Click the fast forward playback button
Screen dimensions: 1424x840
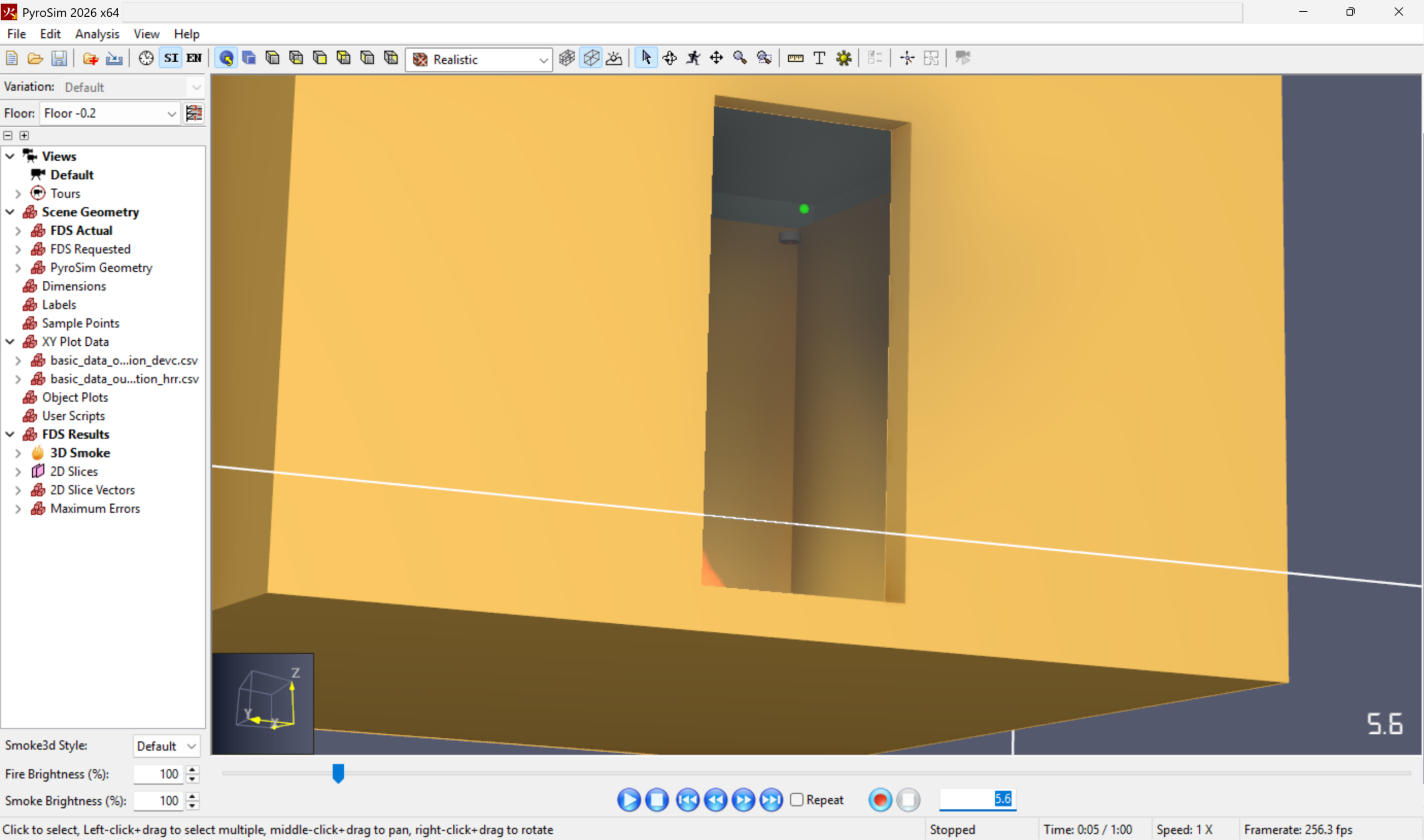pos(743,800)
